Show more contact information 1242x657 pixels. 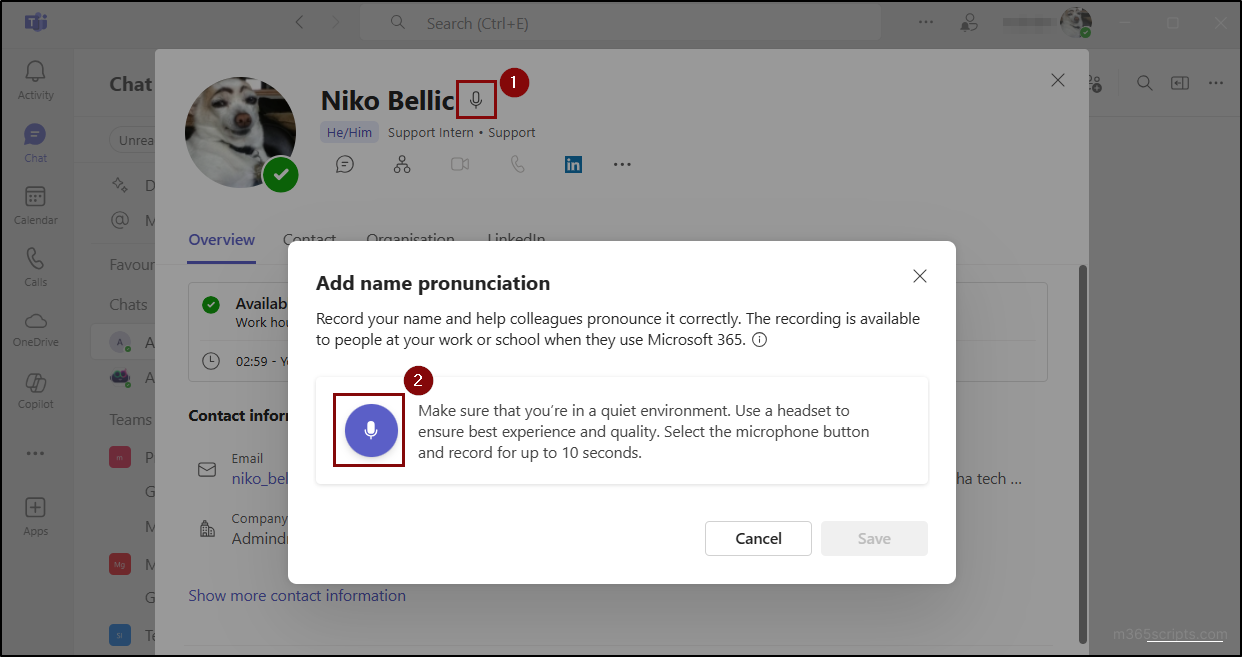point(297,595)
